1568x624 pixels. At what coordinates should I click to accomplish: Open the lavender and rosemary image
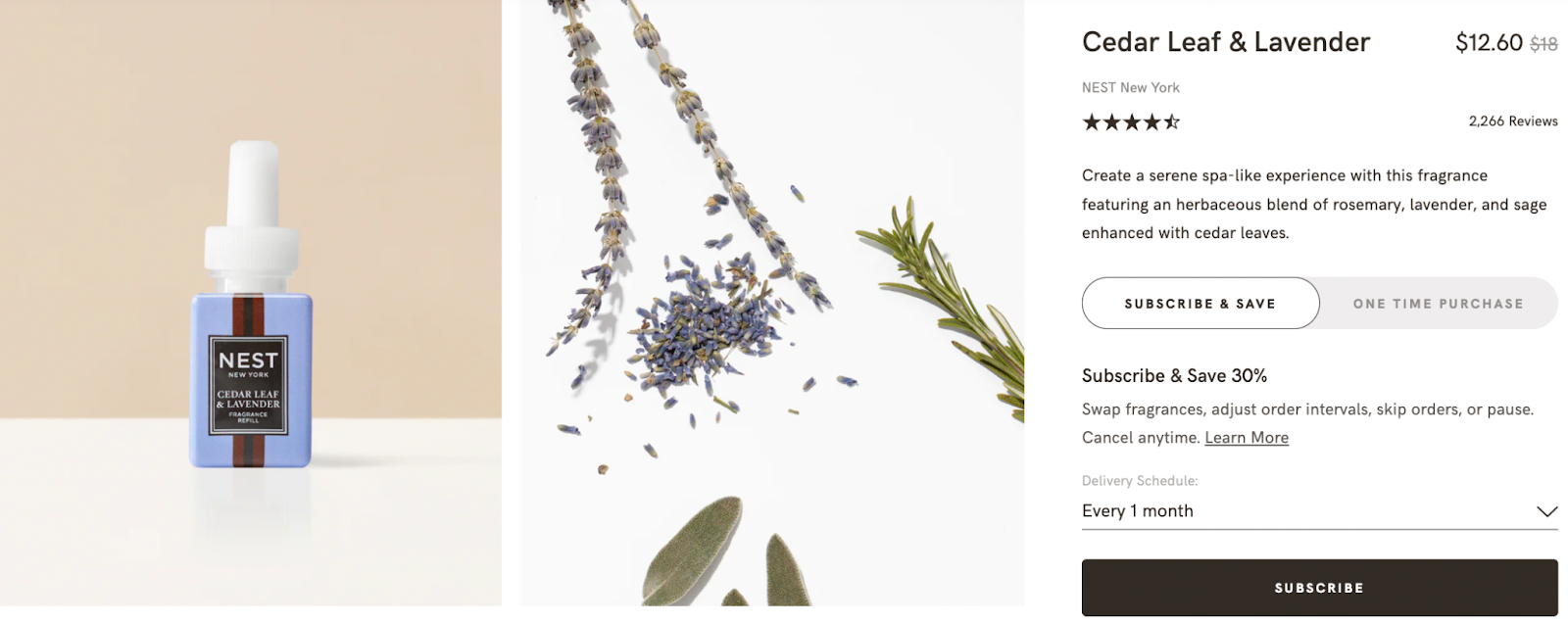tap(772, 303)
